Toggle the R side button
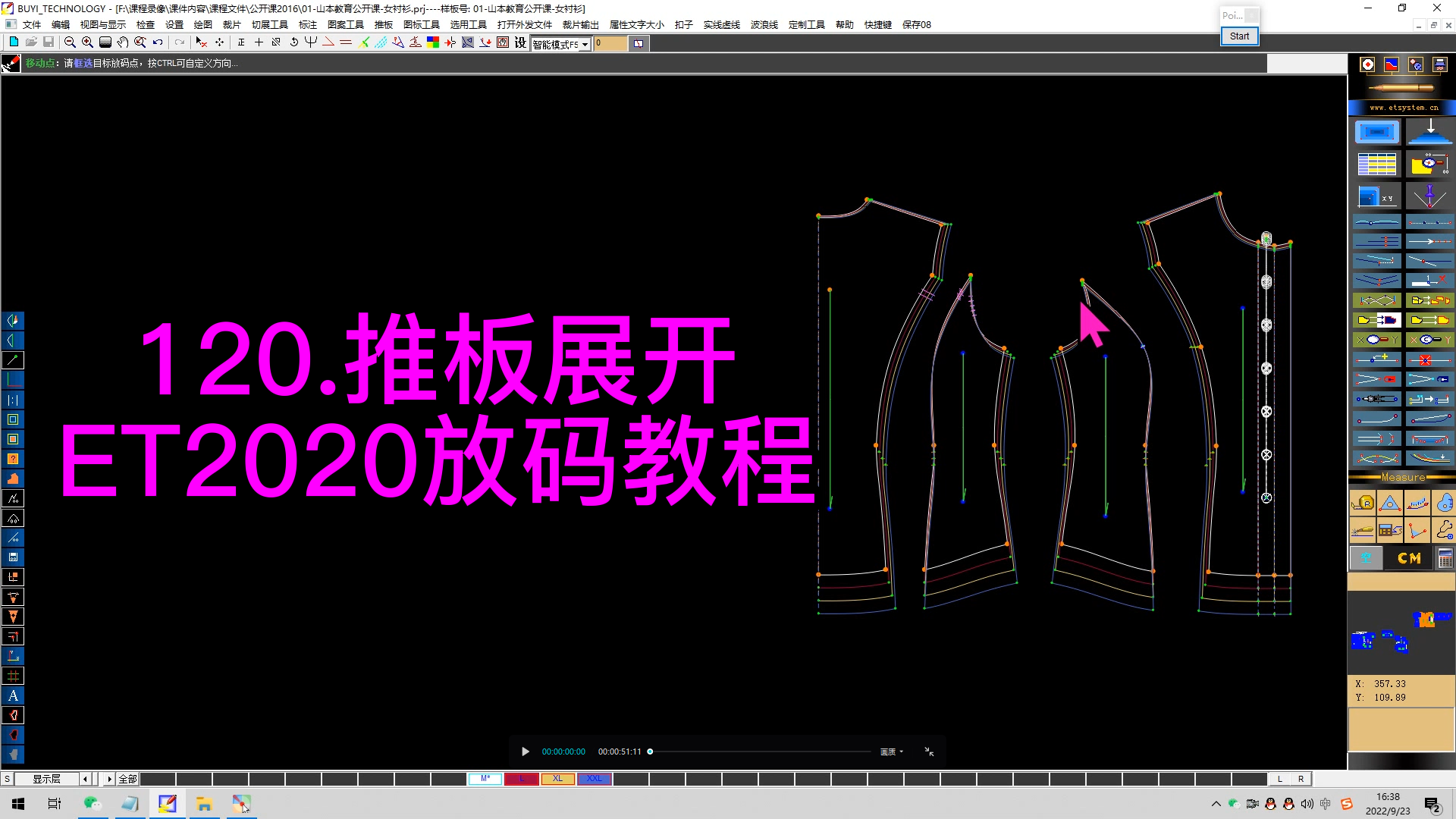The image size is (1456, 819). point(1301,779)
